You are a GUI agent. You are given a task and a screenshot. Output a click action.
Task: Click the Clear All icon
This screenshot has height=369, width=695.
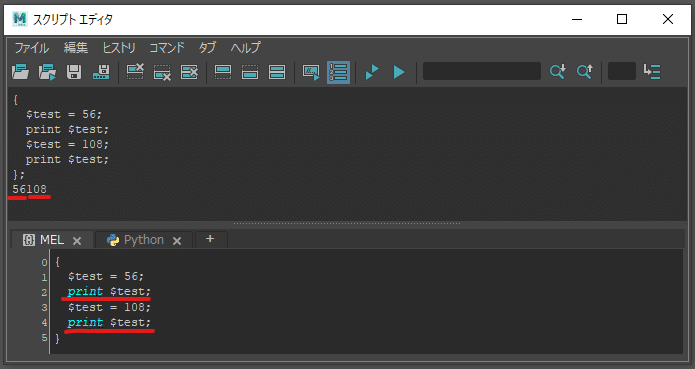click(189, 72)
